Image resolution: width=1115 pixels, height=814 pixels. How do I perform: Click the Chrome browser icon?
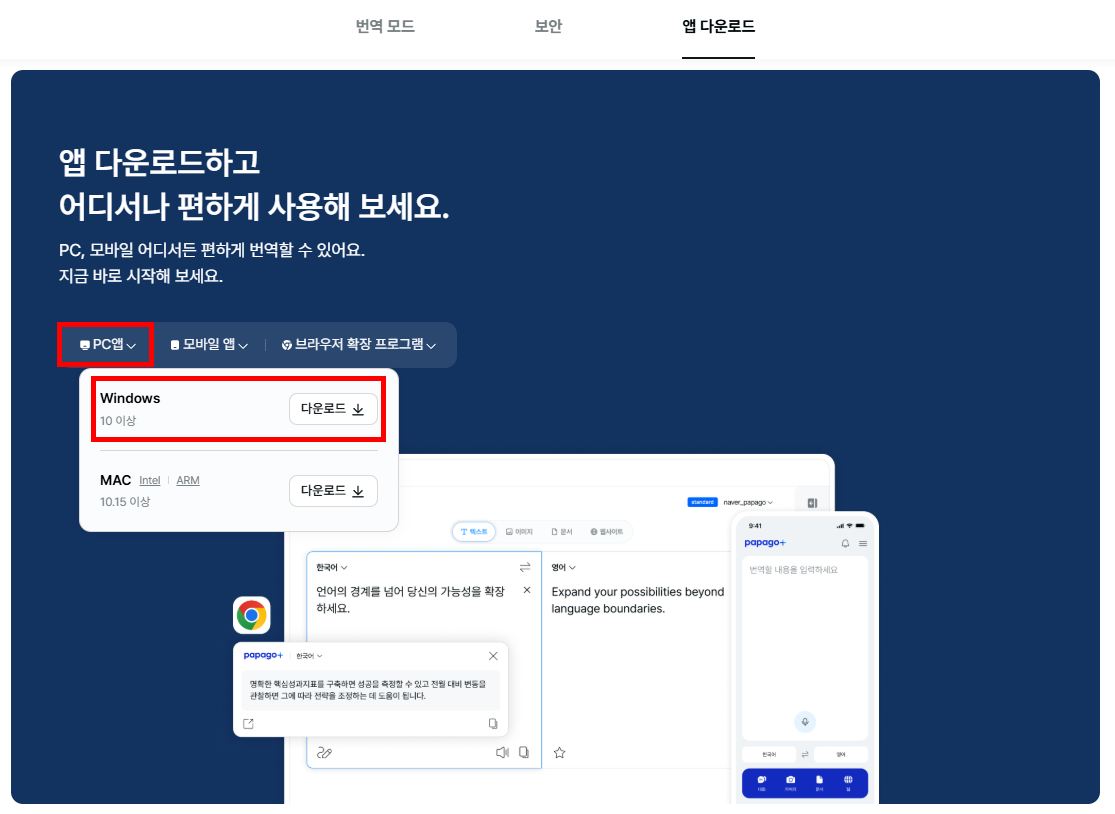[x=252, y=615]
